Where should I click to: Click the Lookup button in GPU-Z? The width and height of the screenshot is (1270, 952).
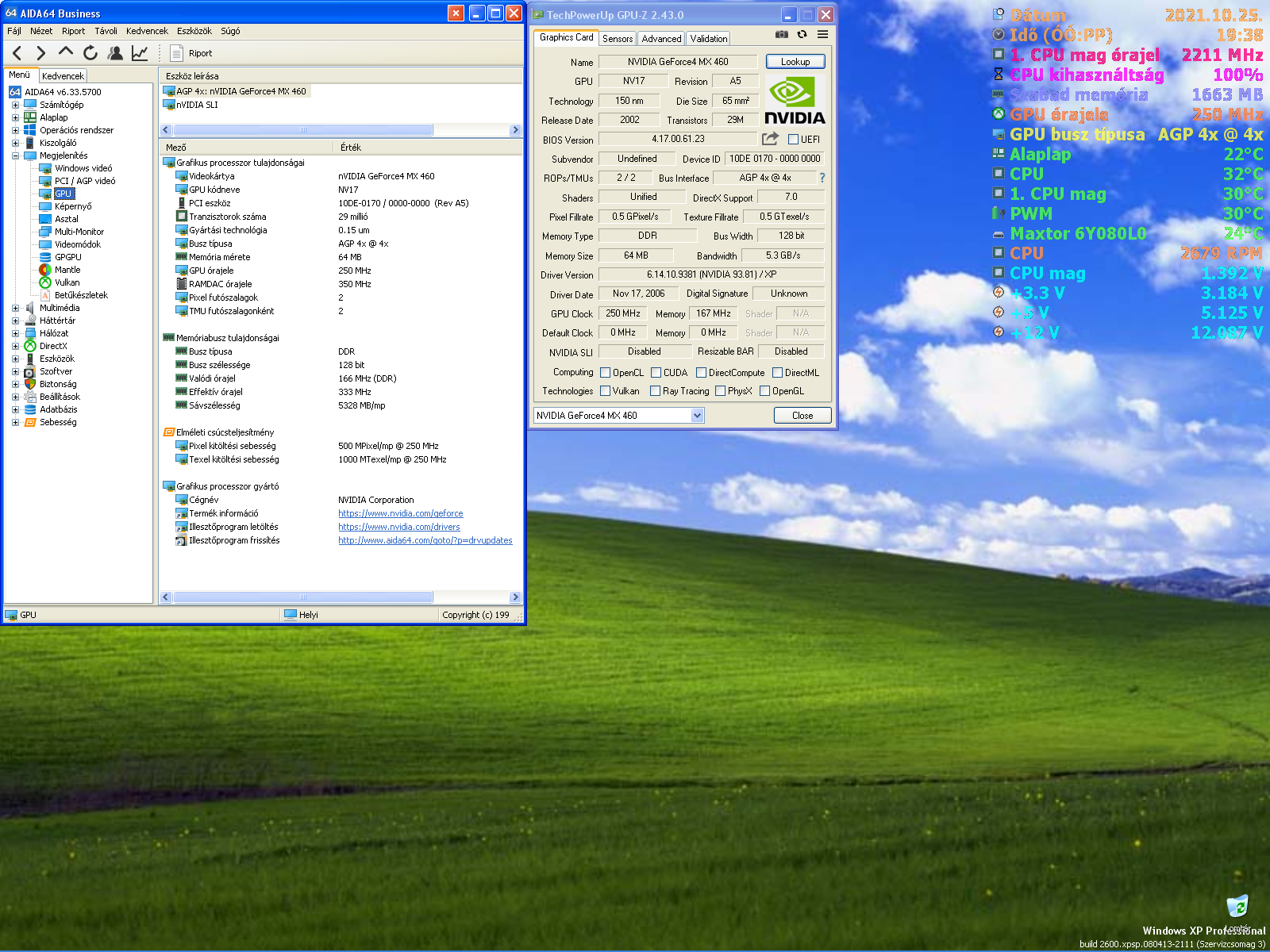[x=795, y=62]
